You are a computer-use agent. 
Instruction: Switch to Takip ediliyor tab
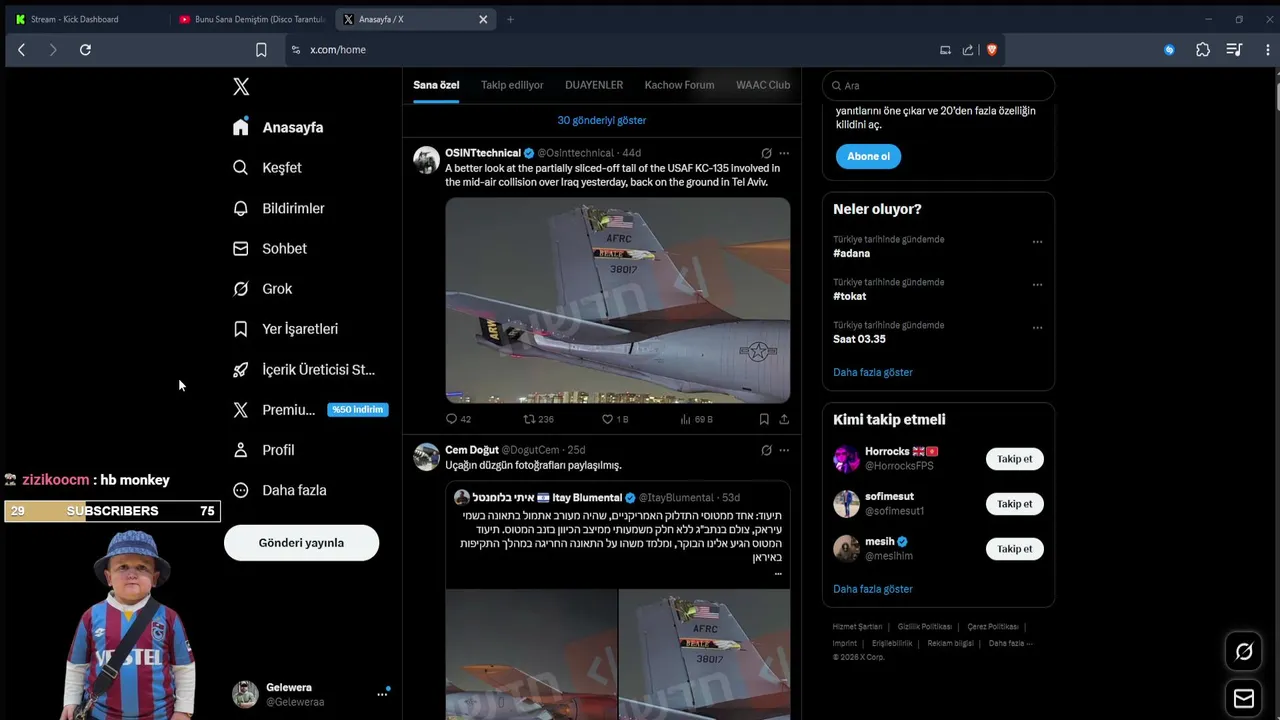(x=512, y=85)
